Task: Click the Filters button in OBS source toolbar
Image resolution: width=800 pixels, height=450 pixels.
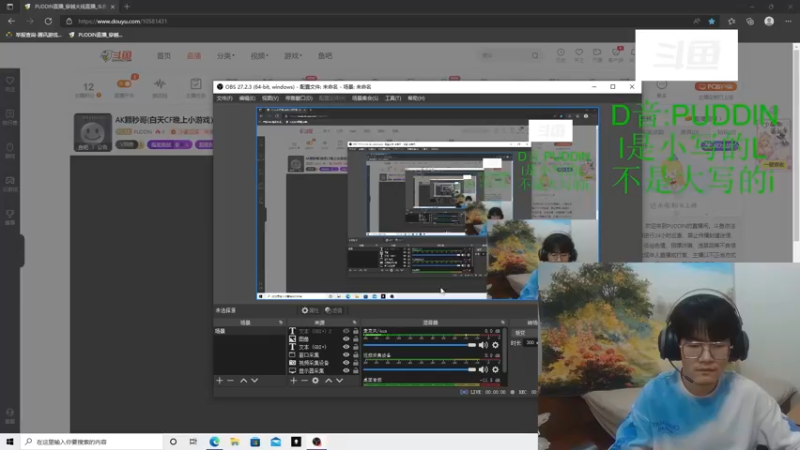Action: point(334,310)
